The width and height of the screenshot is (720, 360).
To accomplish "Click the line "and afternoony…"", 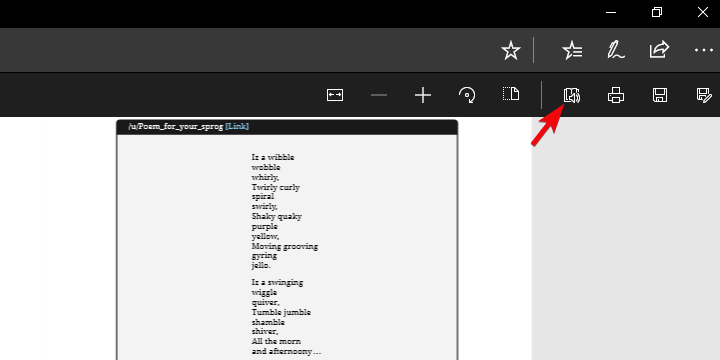I will tap(286, 352).
